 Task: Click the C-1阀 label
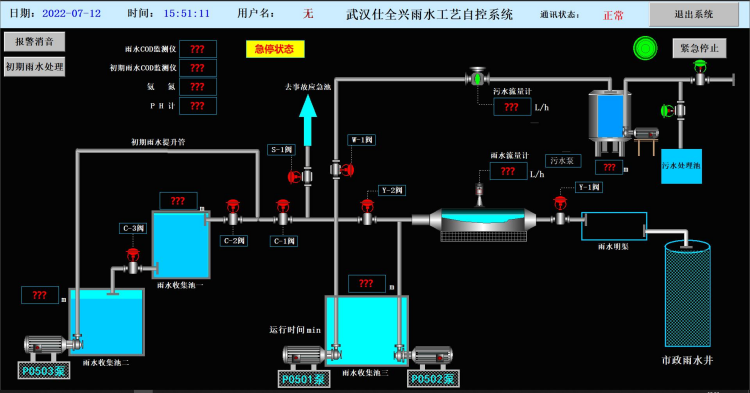click(284, 241)
